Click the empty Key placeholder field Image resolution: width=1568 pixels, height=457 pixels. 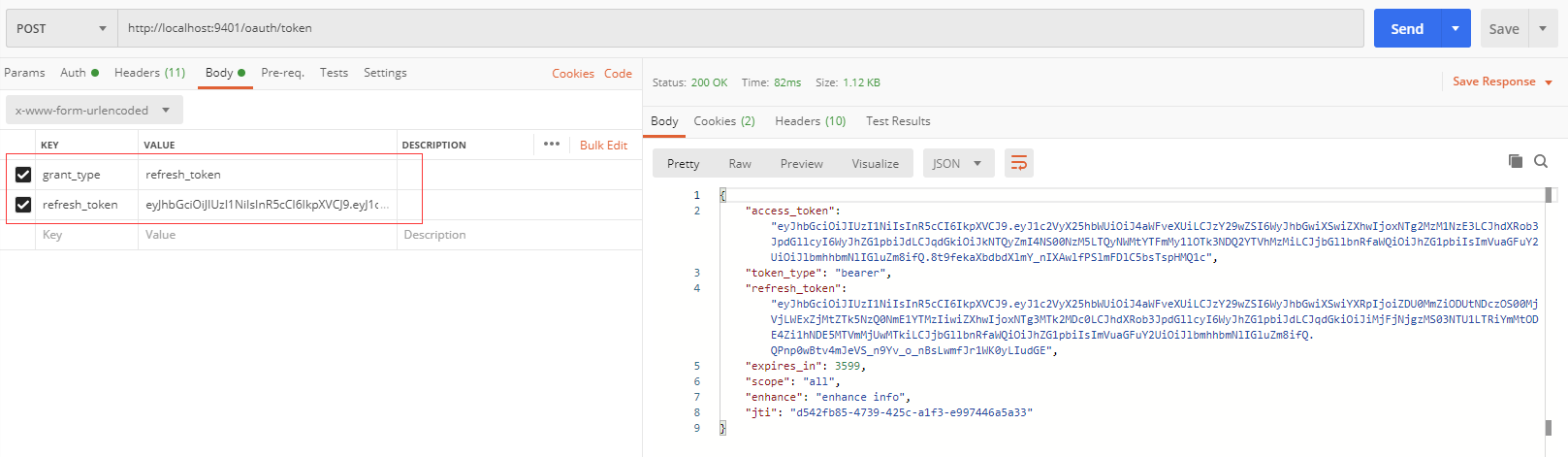(x=87, y=235)
